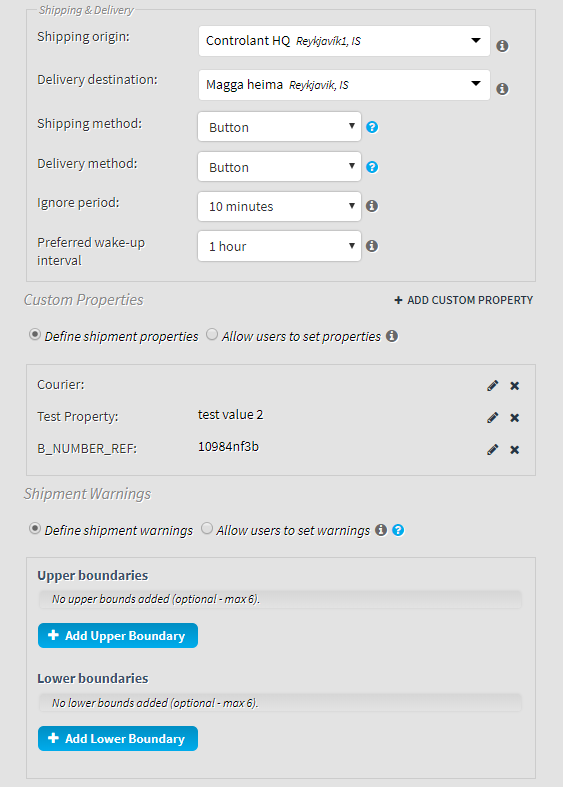Screen dimensions: 563x787
Task: Click the 'B_NUMBER_REF:' label
Action: pyautogui.click(x=87, y=449)
